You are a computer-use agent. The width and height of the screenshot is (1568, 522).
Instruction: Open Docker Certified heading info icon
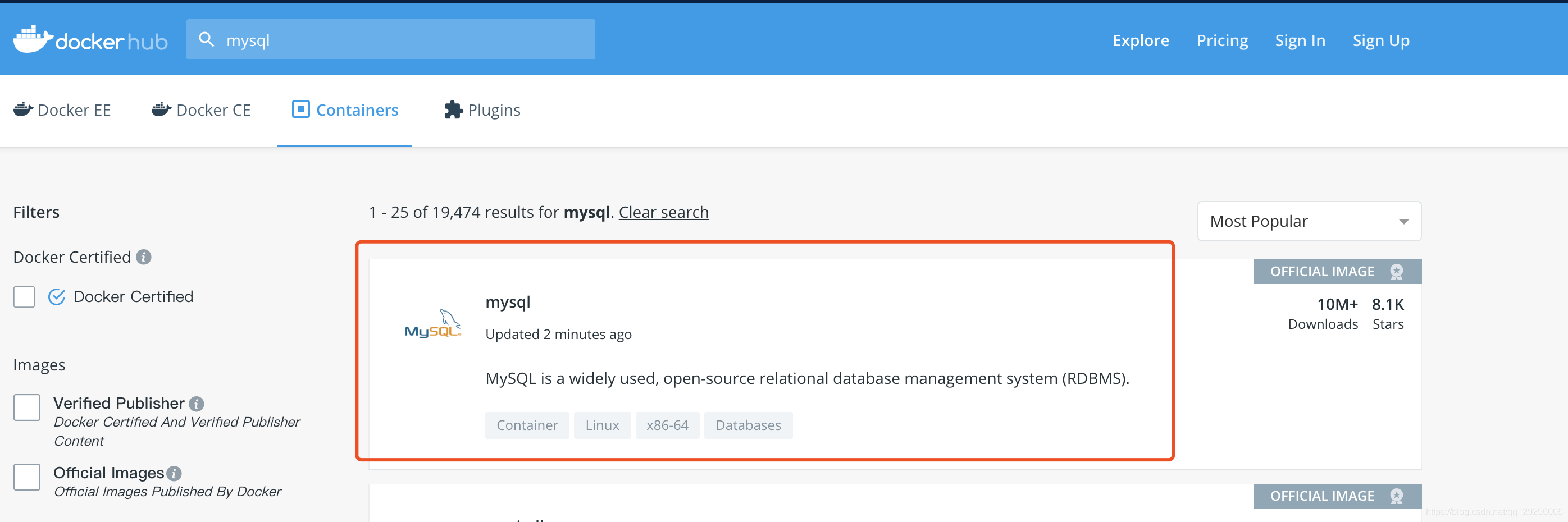144,257
